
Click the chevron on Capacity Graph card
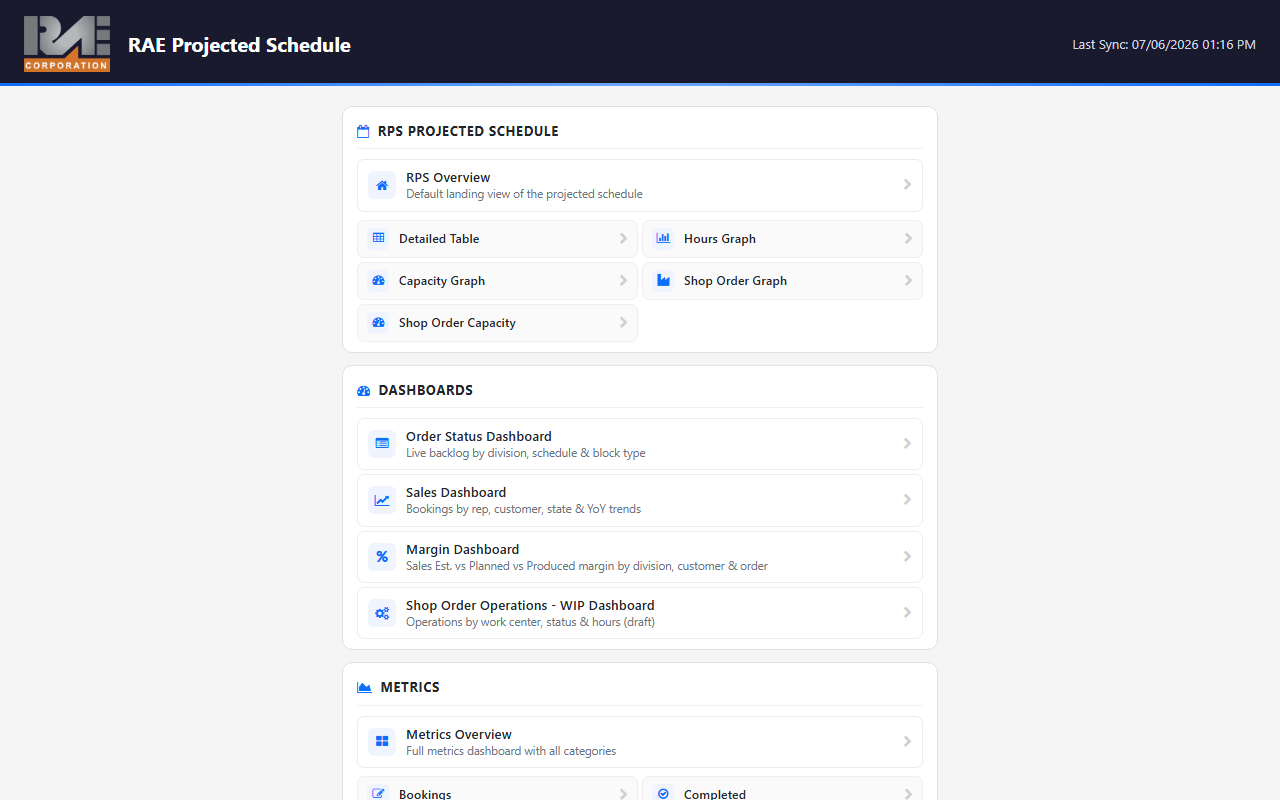(x=623, y=281)
